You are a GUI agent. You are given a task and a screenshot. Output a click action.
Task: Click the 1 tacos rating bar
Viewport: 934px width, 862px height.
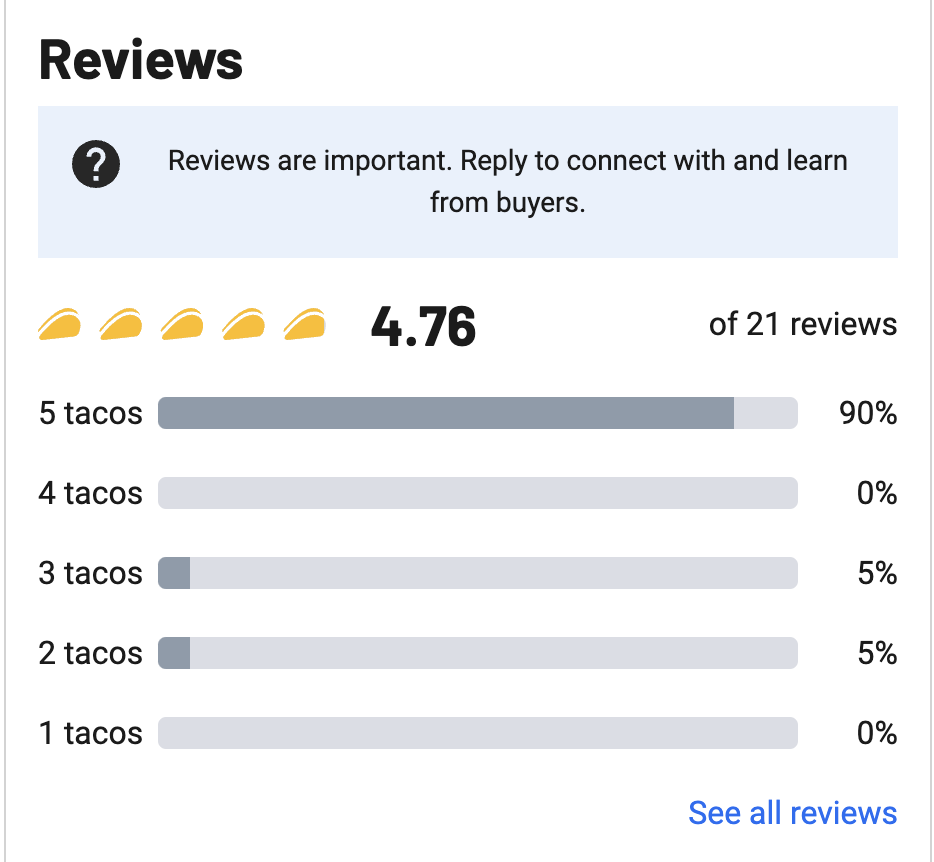[477, 733]
